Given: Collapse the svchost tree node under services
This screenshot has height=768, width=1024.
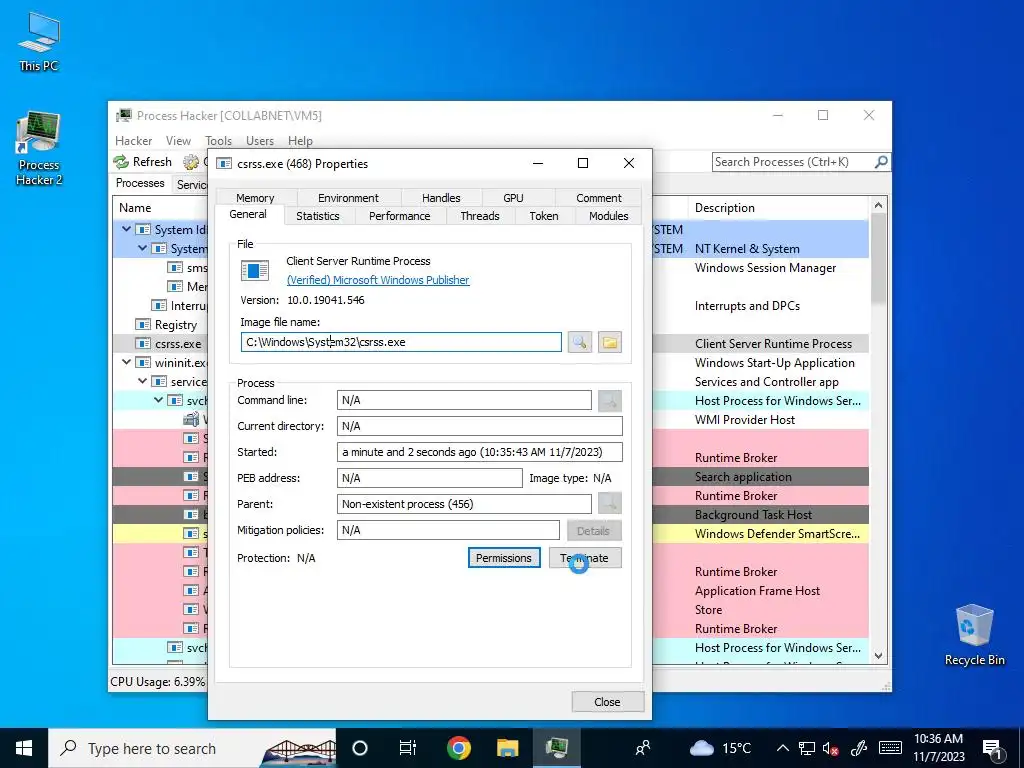Looking at the screenshot, I should tap(159, 400).
